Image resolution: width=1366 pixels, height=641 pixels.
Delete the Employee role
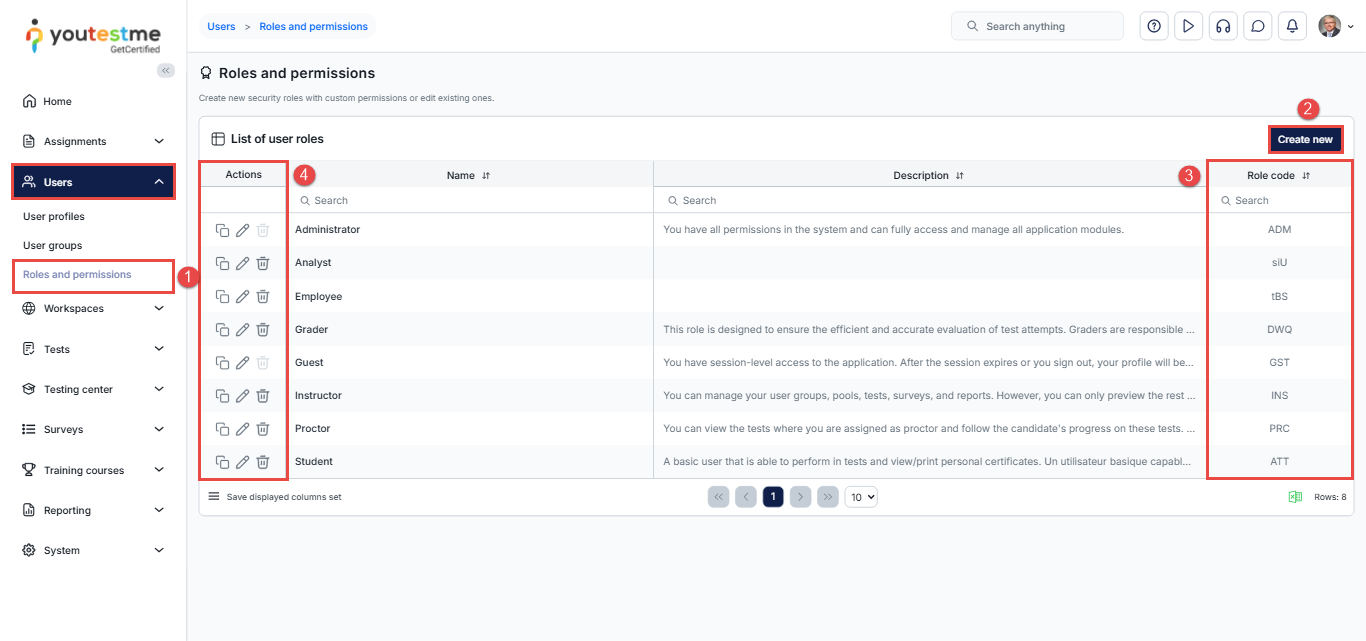click(262, 296)
